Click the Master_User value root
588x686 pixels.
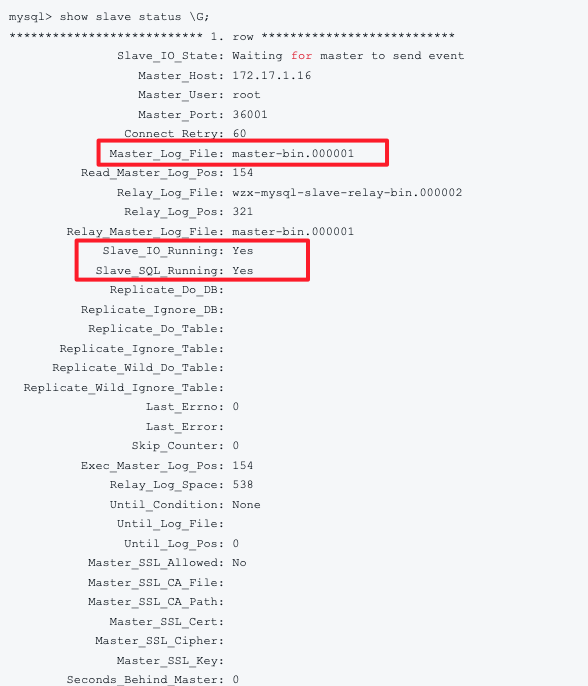click(246, 95)
